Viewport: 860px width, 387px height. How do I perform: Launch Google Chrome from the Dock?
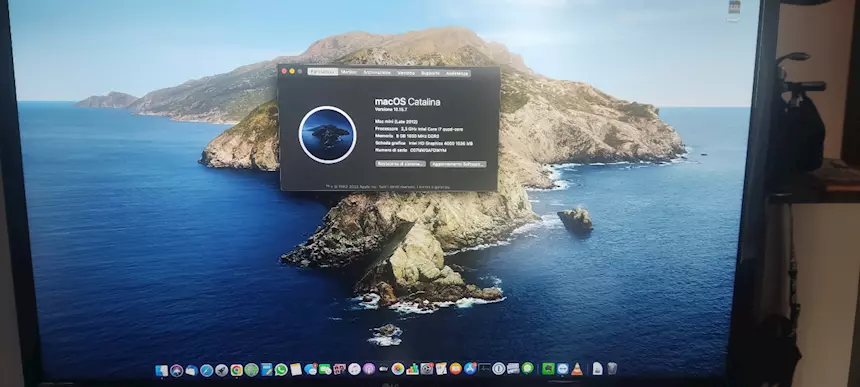tap(236, 370)
